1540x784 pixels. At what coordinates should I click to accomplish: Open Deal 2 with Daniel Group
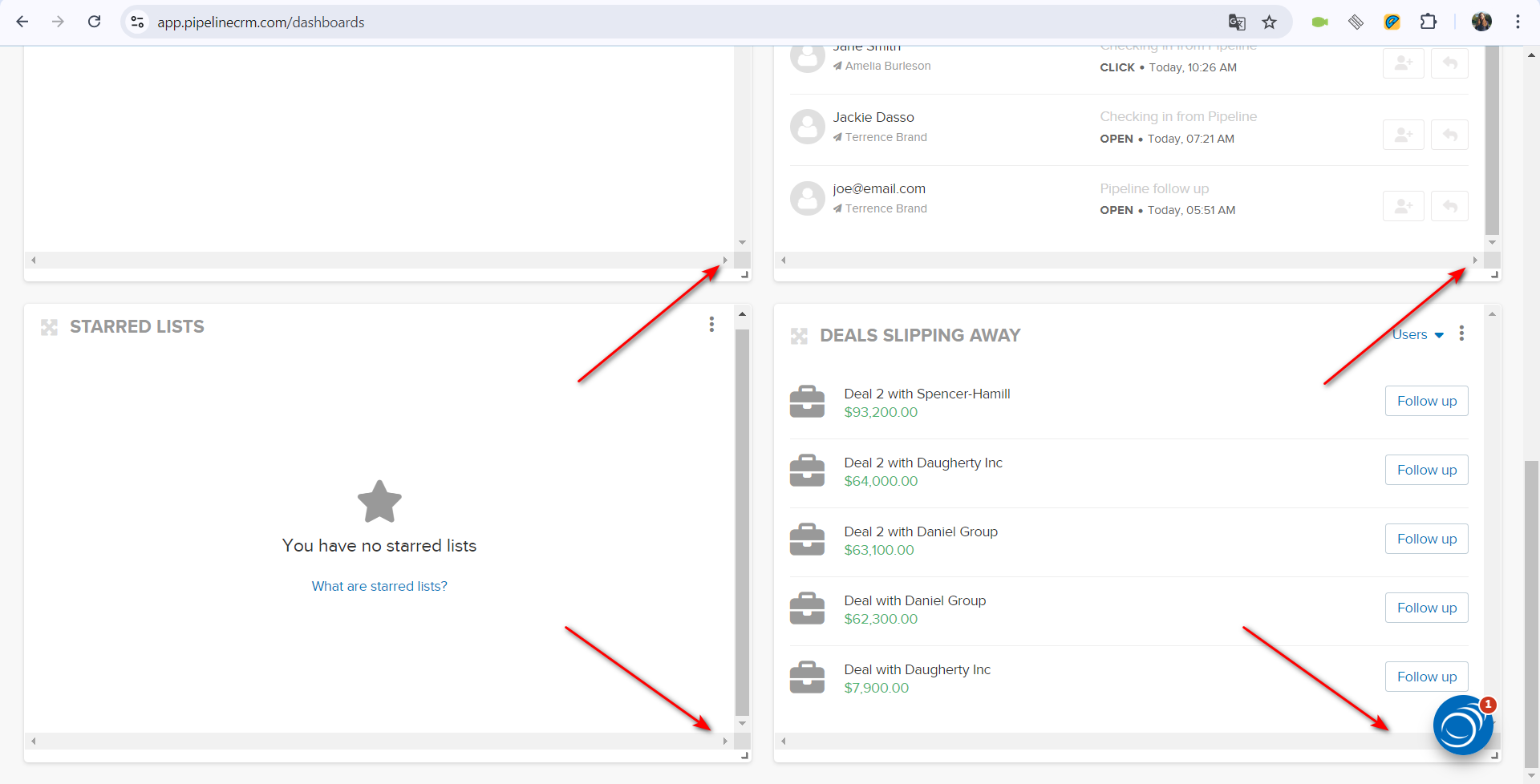tap(921, 531)
